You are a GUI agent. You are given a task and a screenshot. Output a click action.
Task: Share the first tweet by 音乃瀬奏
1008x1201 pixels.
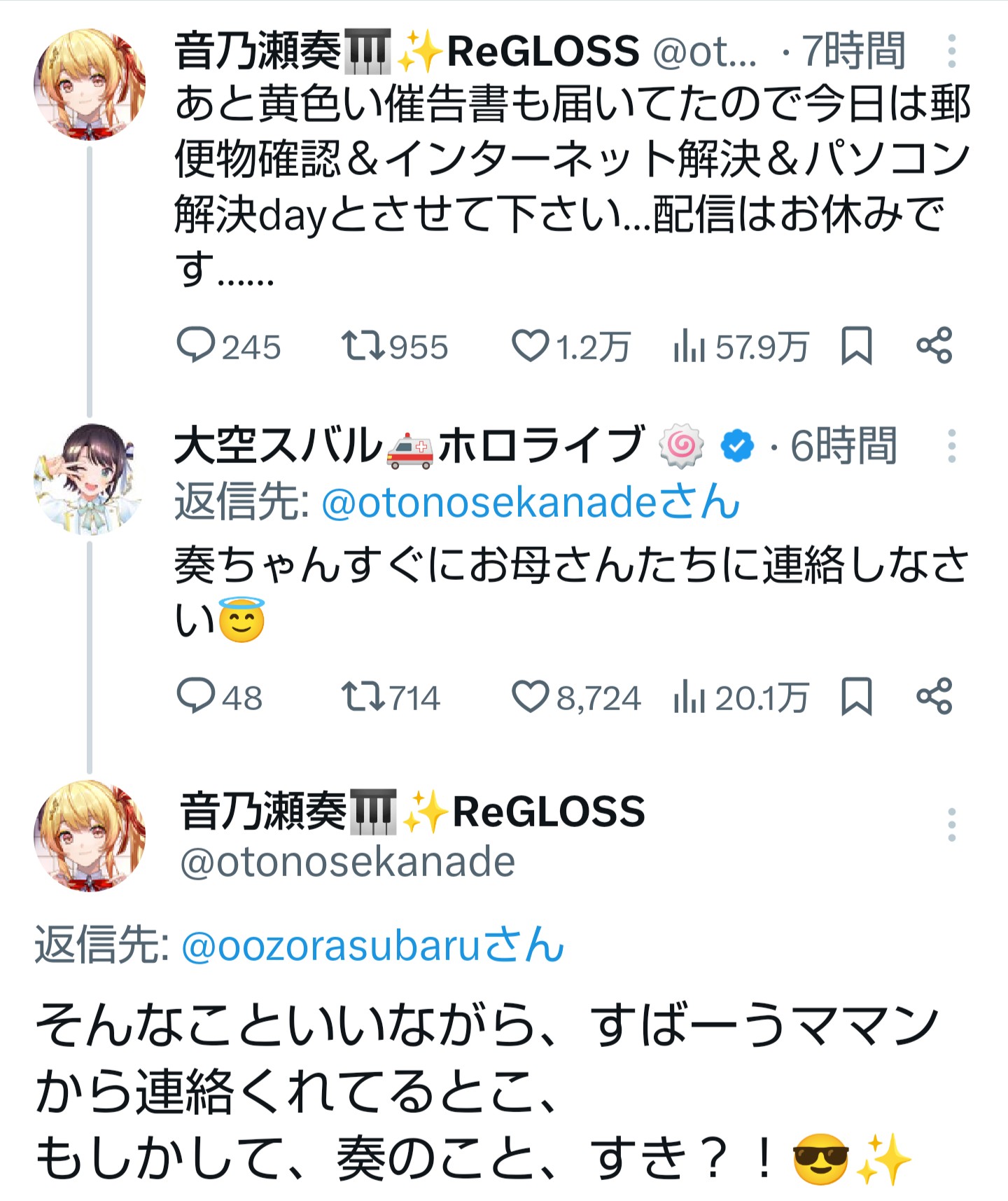tap(934, 345)
